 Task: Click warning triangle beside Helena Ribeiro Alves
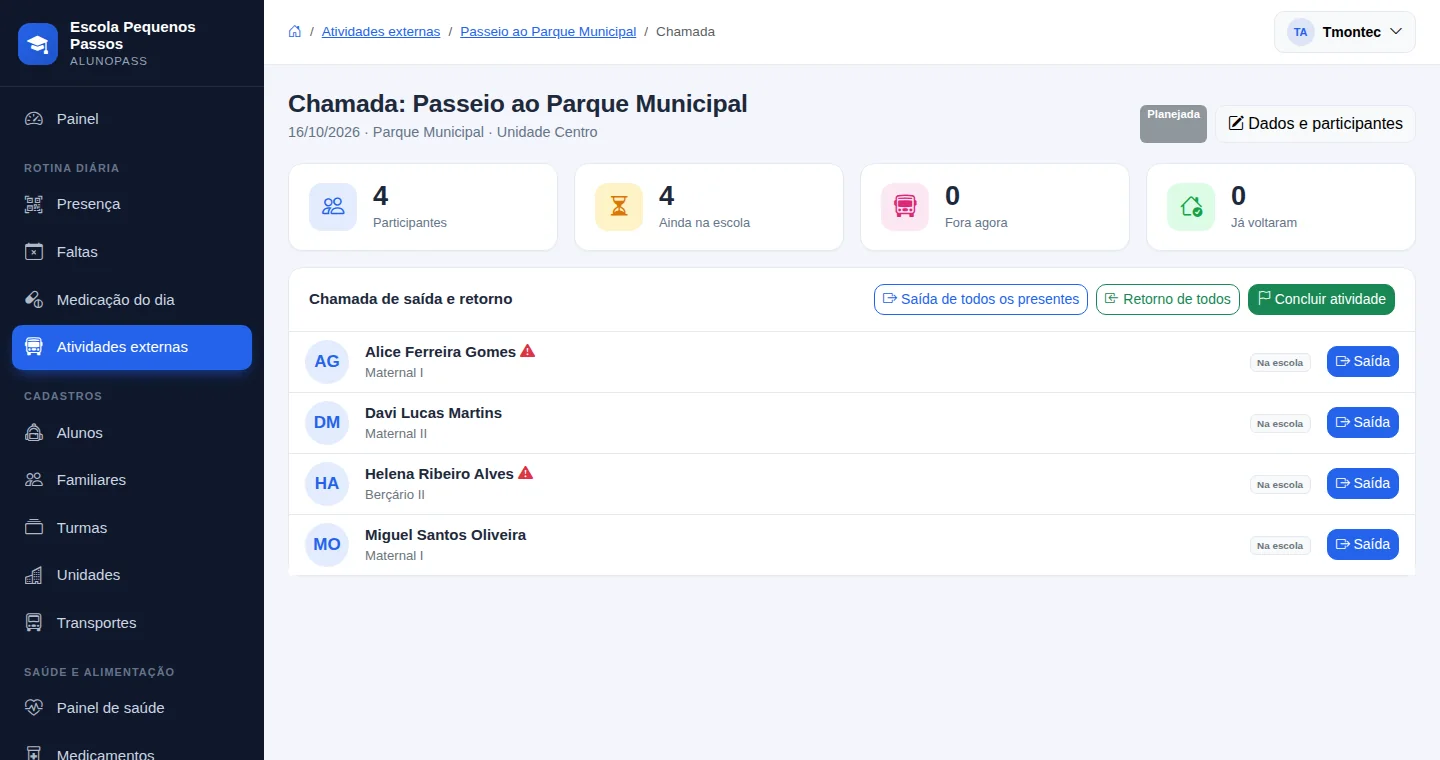coord(526,473)
